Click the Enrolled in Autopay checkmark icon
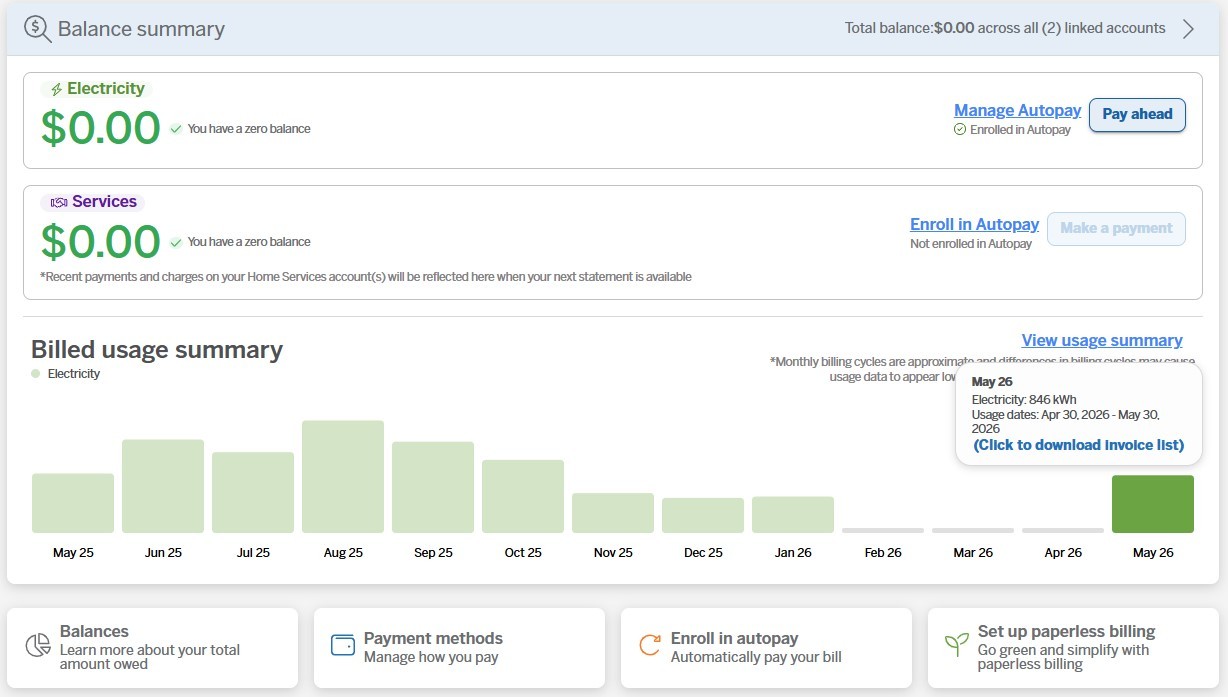This screenshot has width=1228, height=697. point(960,130)
